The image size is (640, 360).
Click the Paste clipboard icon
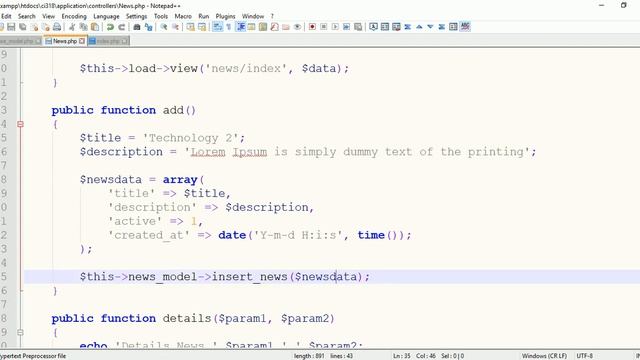pos(95,27)
